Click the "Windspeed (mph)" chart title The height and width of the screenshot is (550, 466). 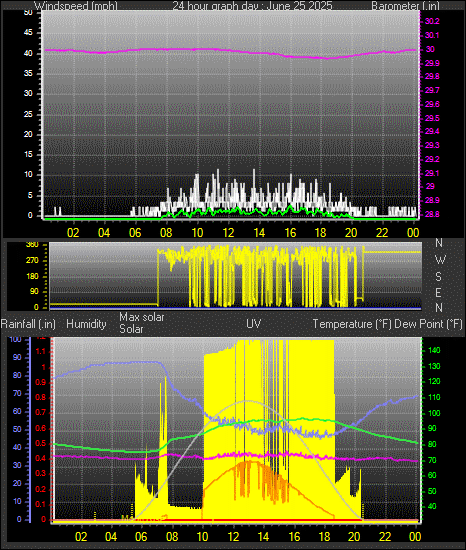click(x=76, y=6)
